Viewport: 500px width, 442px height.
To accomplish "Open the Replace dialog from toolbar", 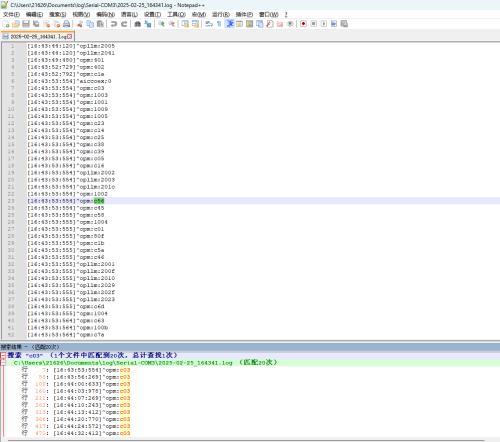I will (x=148, y=24).
